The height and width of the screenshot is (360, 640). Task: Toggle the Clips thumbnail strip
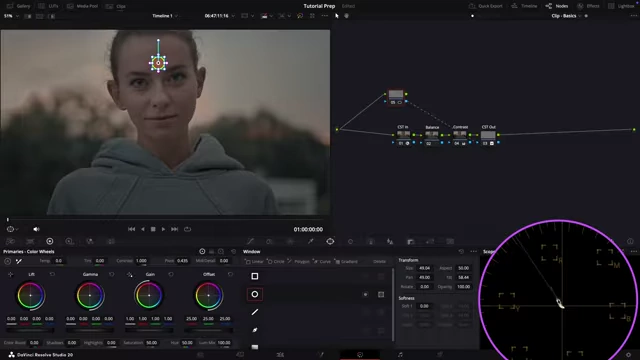(116, 6)
